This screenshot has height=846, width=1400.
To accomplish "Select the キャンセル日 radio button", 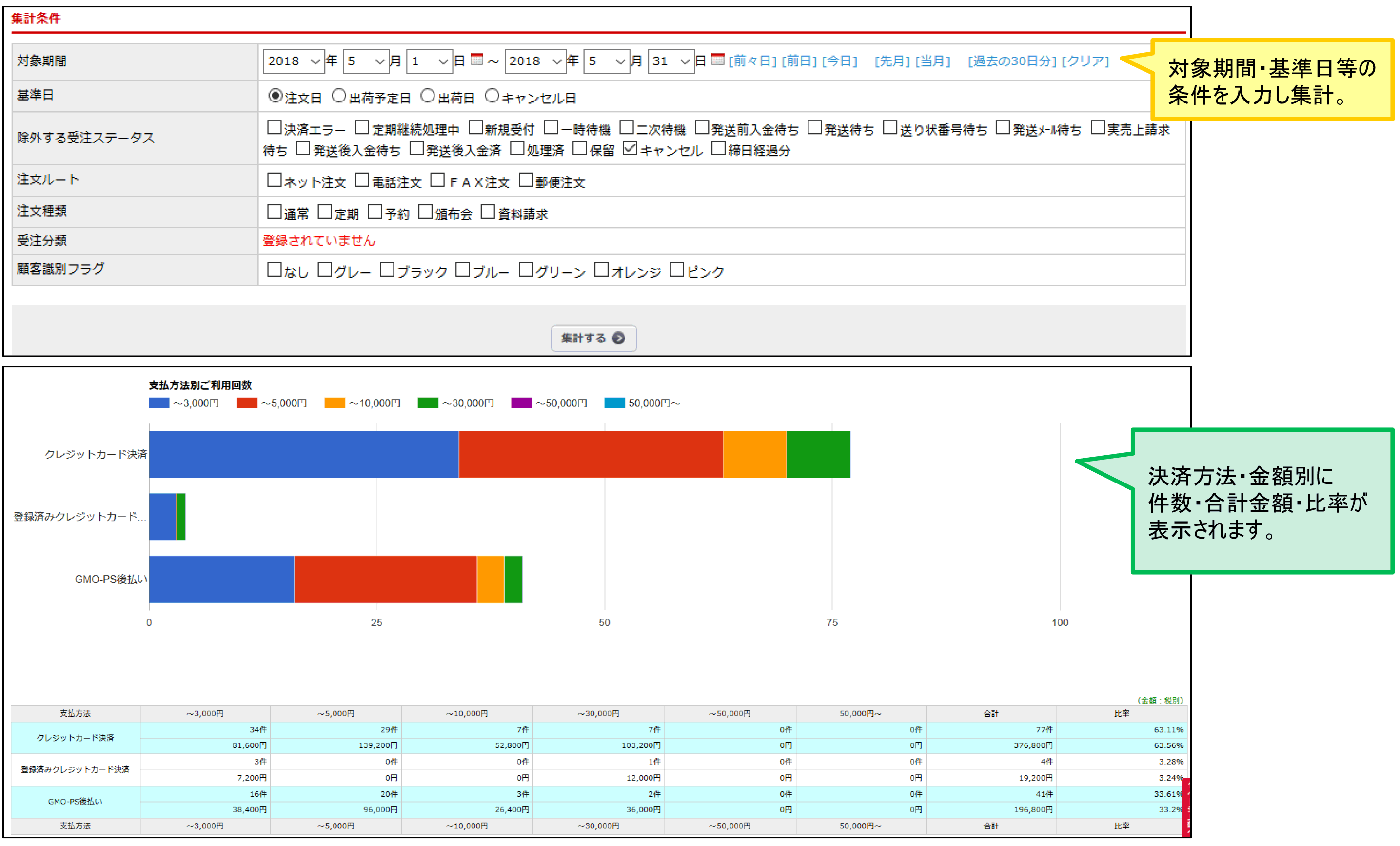I will 492,96.
